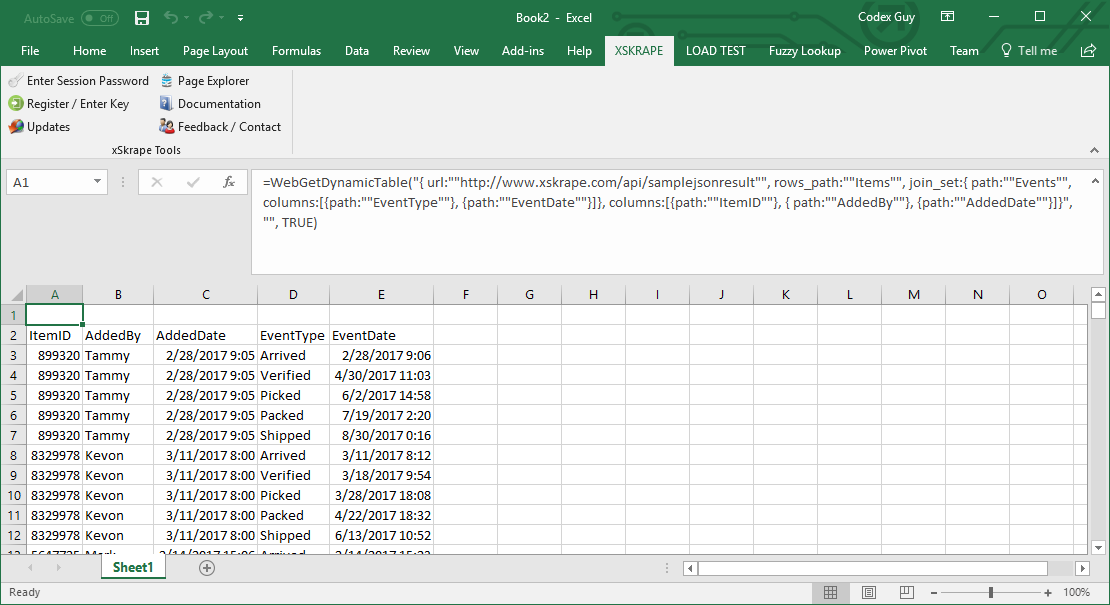
Task: Open the LOAD TEST tab
Action: 715,50
